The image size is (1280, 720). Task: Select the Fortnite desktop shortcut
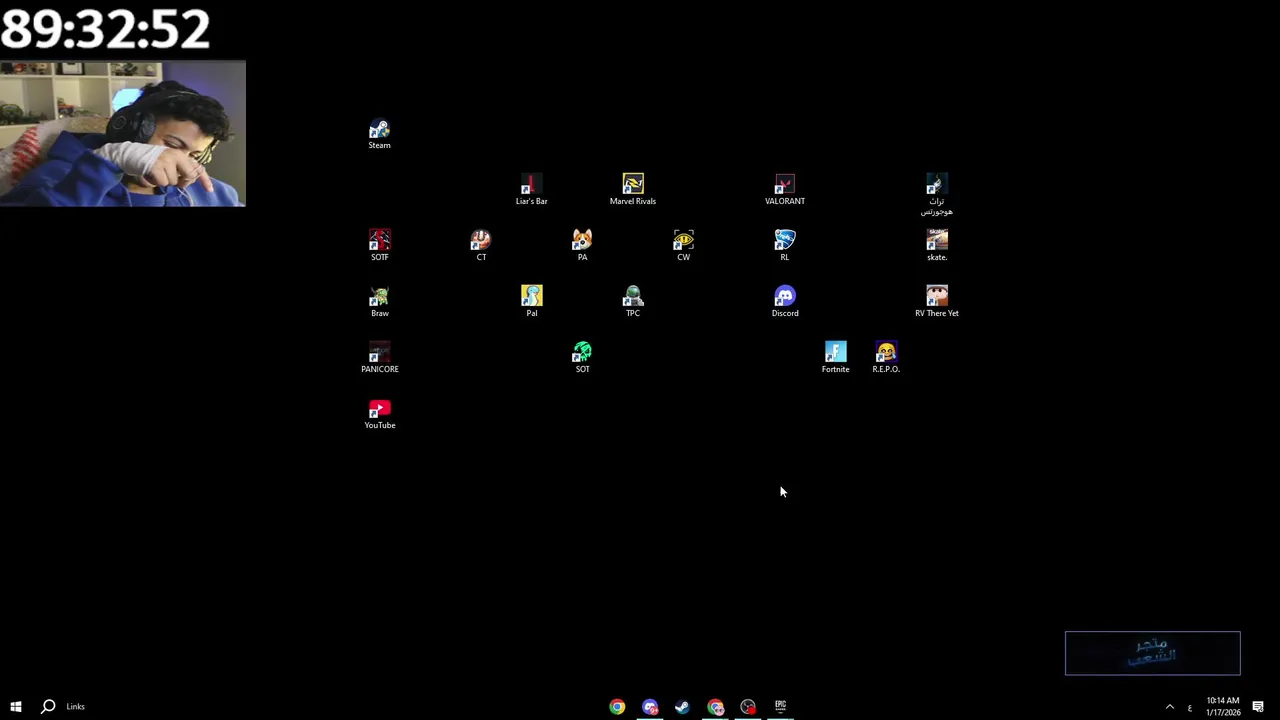click(835, 358)
